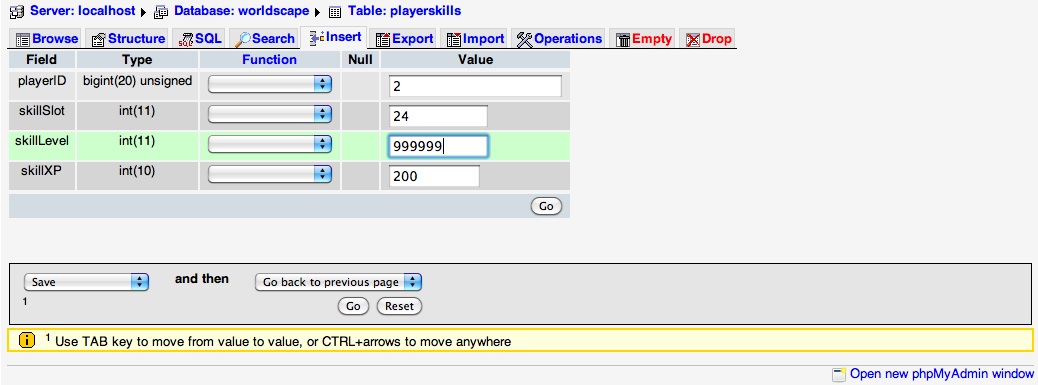1038x385 pixels.
Task: Open the Go back to previous page dropdown
Action: [x=338, y=282]
